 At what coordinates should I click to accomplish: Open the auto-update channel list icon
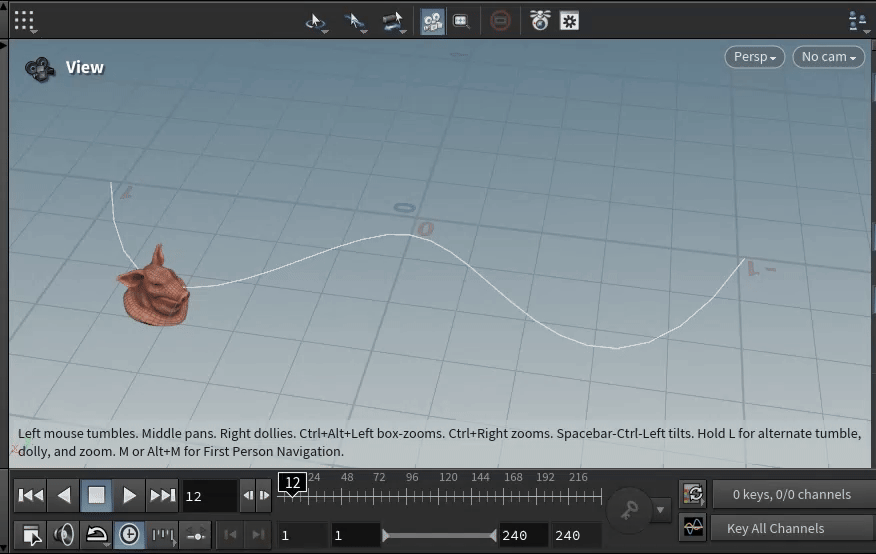point(693,494)
